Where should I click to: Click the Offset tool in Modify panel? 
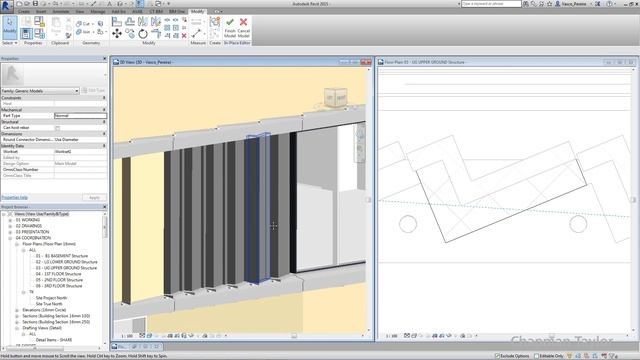point(130,22)
